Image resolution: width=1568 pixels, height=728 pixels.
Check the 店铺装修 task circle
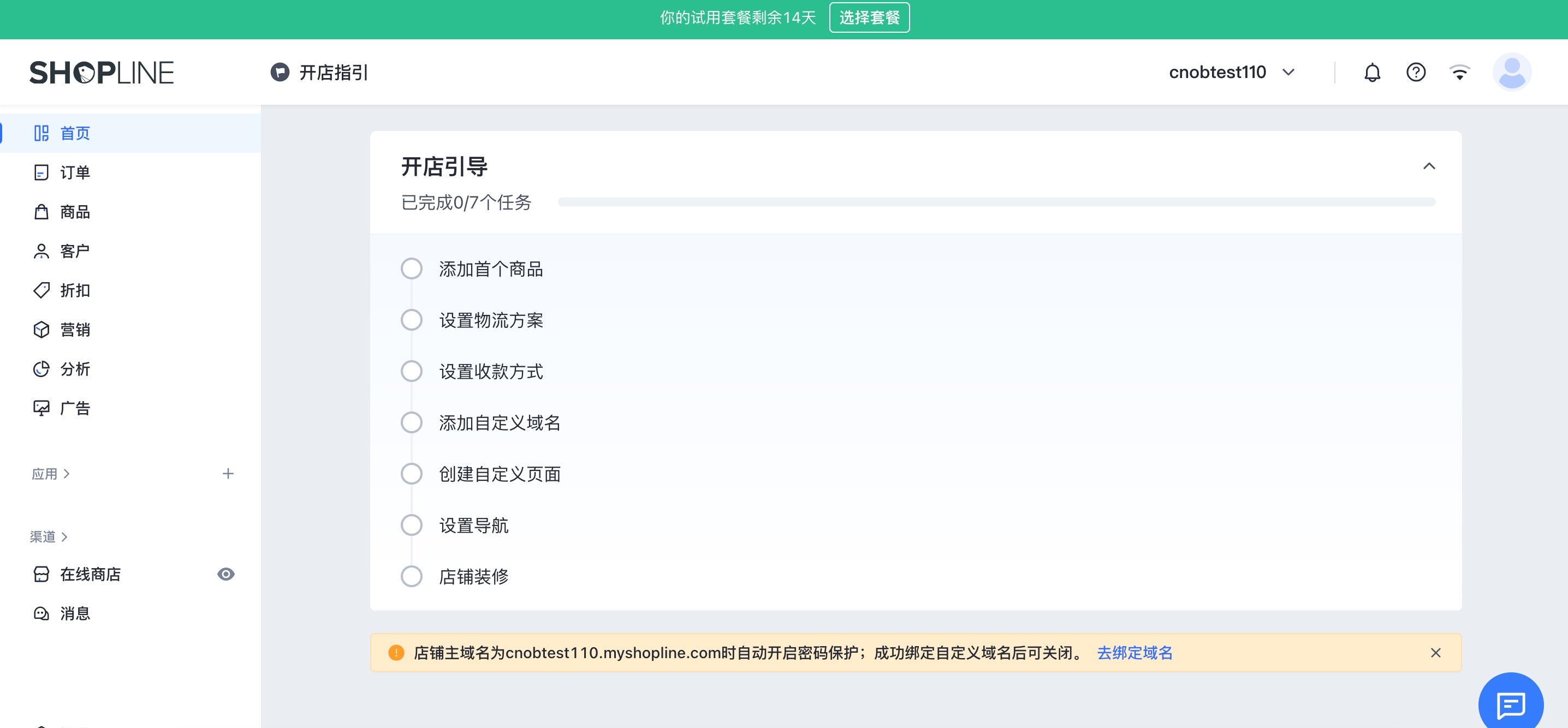pos(412,577)
